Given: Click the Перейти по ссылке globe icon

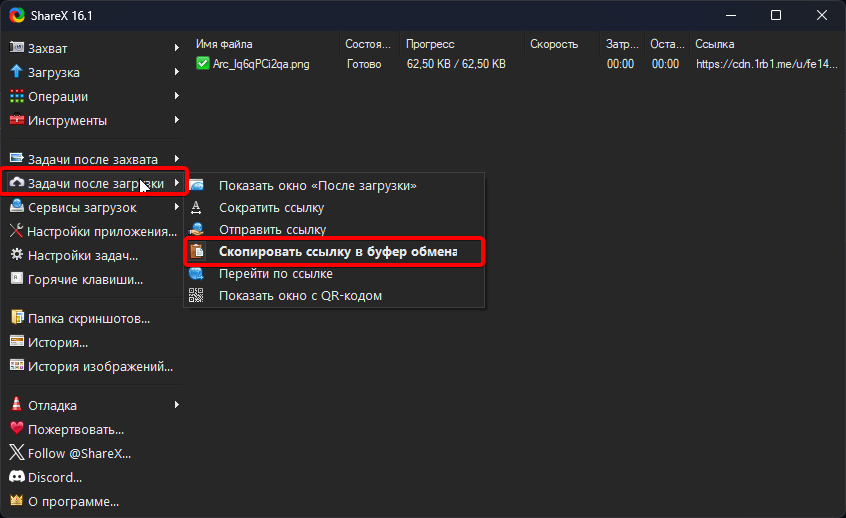Looking at the screenshot, I should coord(196,273).
